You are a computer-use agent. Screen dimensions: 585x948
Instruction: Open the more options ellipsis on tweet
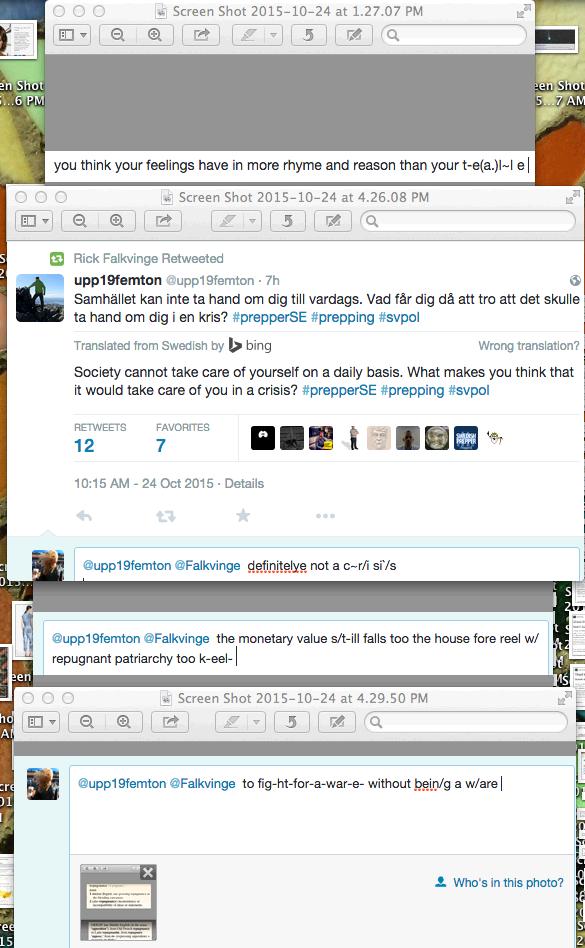pos(325,516)
